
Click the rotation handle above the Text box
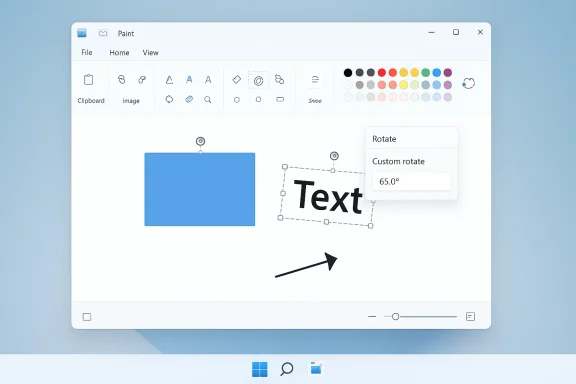tap(334, 156)
